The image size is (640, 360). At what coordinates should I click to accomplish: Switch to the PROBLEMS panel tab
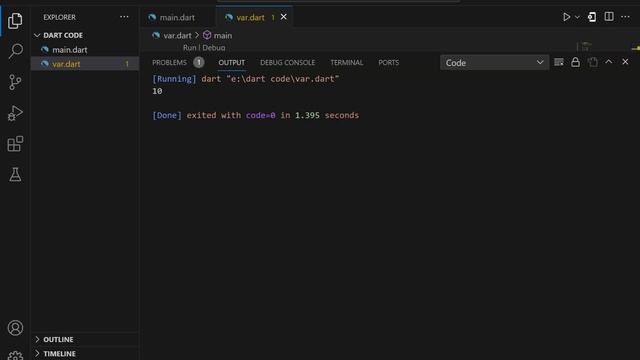tap(169, 62)
